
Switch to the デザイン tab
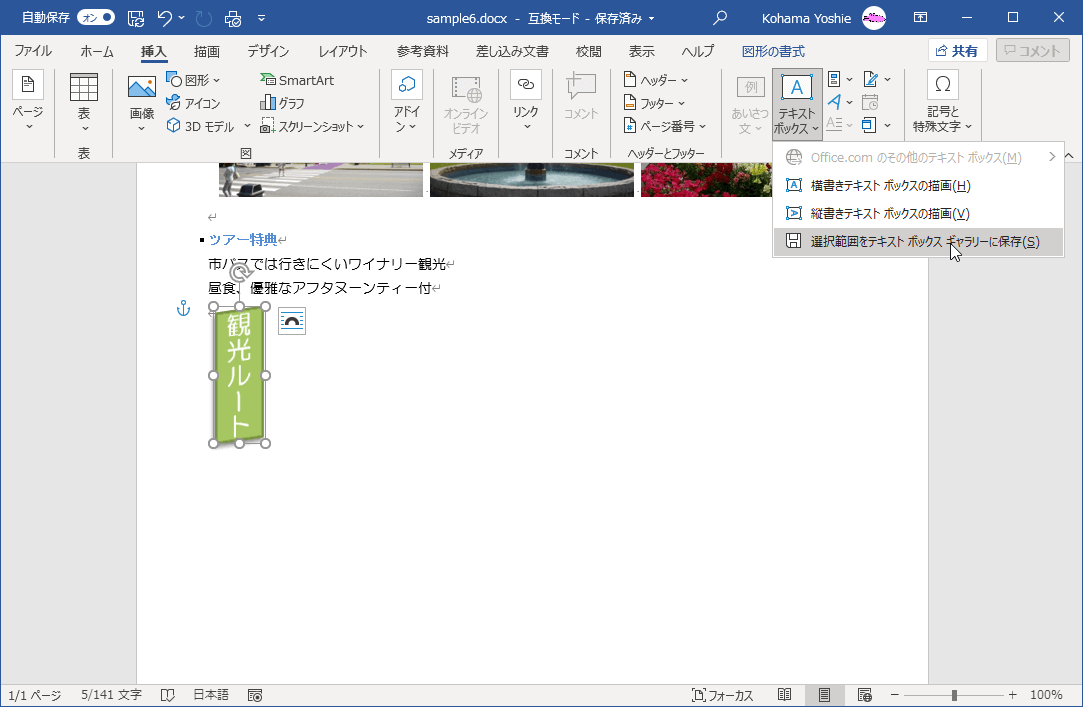[x=268, y=51]
